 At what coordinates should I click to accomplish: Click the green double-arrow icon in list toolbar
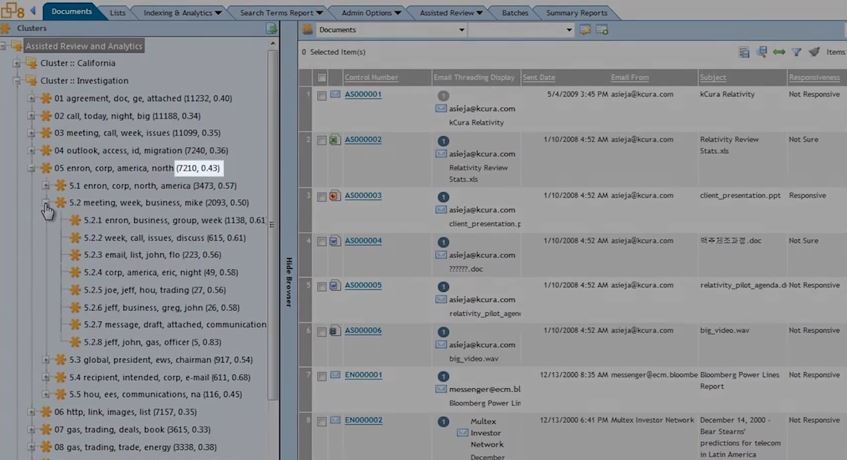tap(779, 52)
